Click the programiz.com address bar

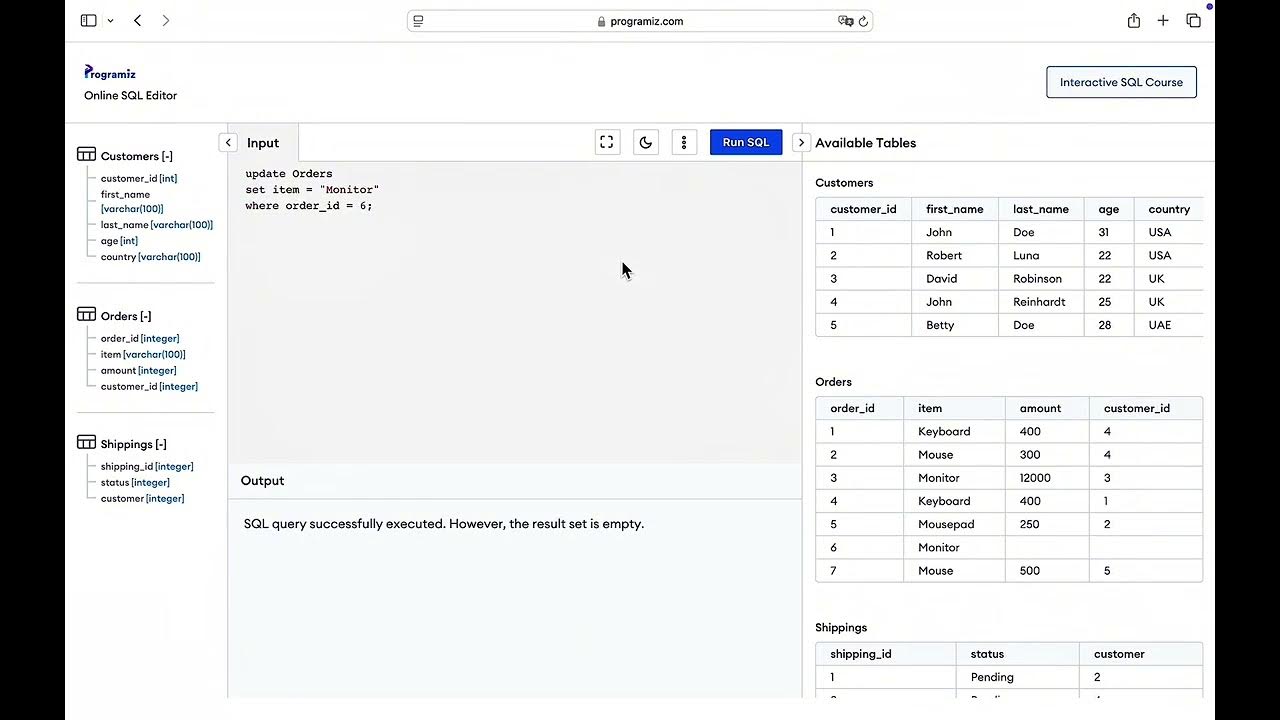[x=640, y=20]
